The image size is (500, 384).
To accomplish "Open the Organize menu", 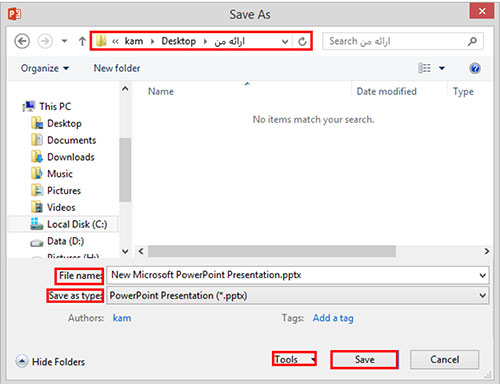I will [45, 68].
